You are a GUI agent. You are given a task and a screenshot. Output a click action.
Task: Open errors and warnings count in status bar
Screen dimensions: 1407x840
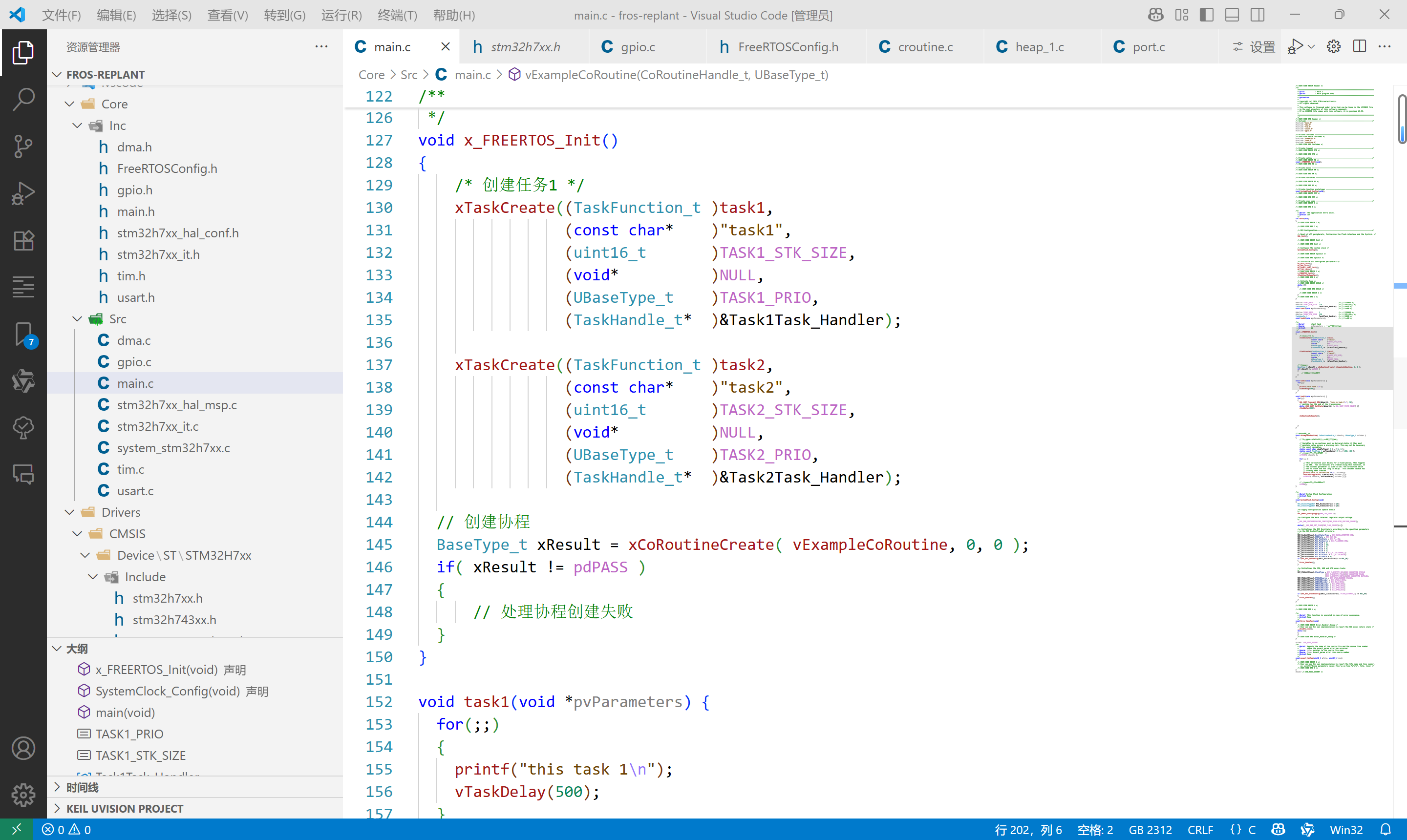pos(66,829)
